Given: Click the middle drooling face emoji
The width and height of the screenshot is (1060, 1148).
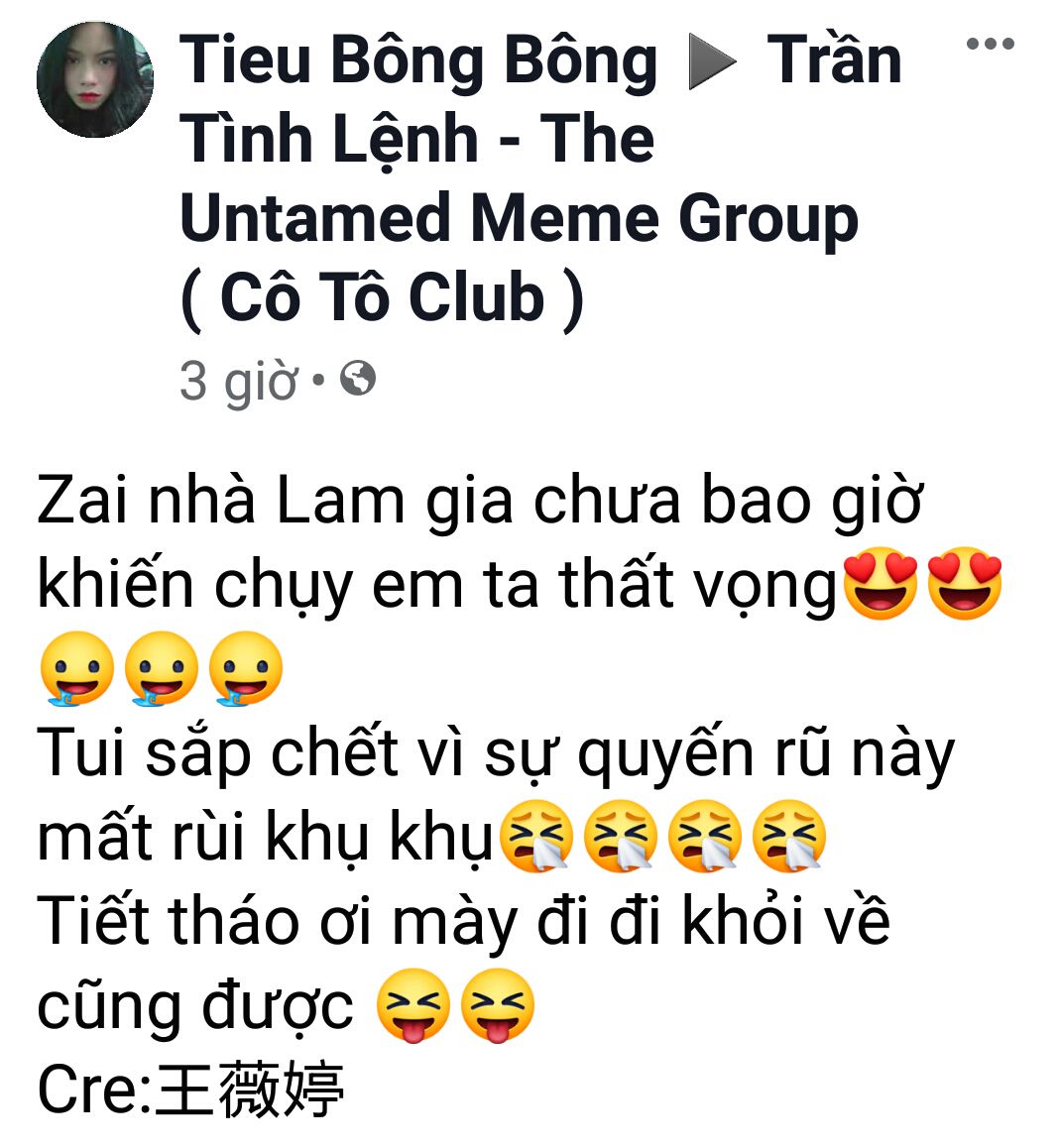Looking at the screenshot, I should pos(162,668).
